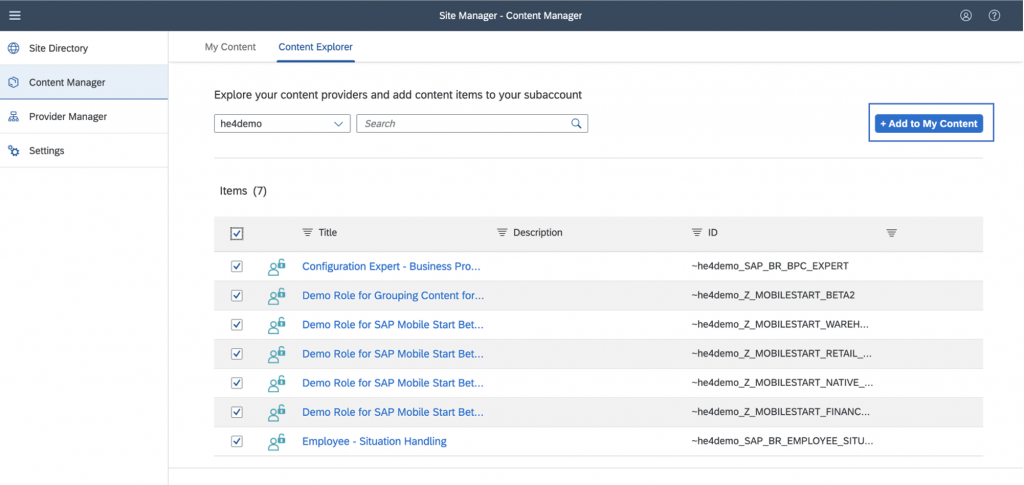
Task: Uncheck the Demo Role for Grouping Content checkbox
Action: 237,296
